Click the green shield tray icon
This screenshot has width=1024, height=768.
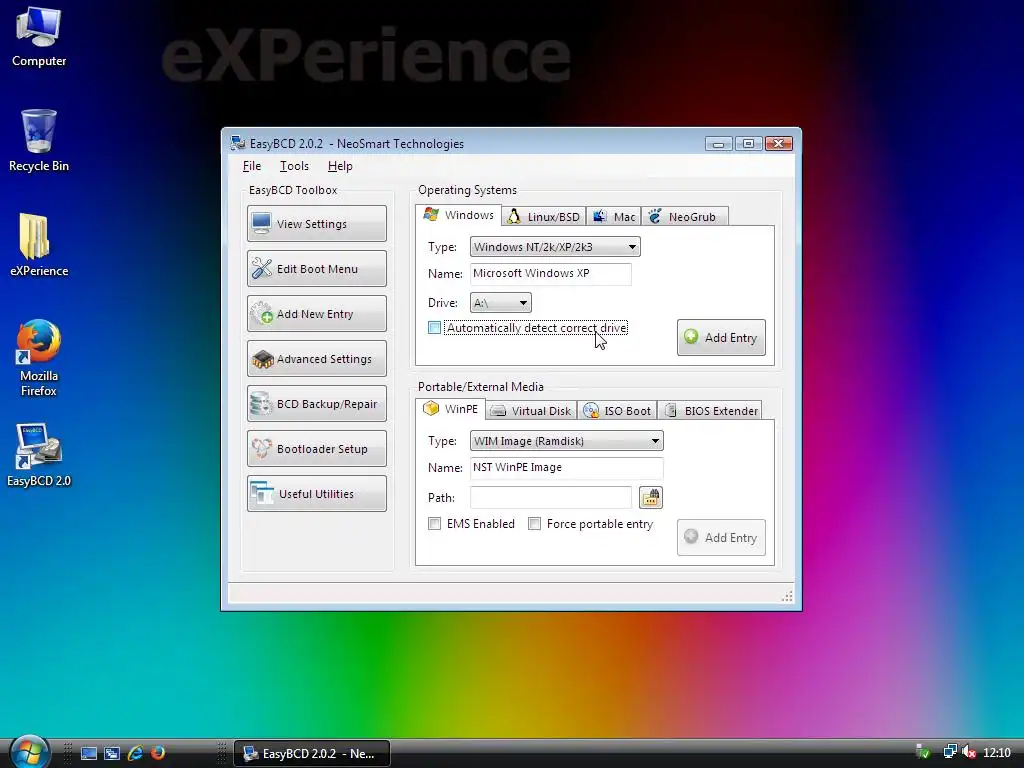click(x=923, y=753)
